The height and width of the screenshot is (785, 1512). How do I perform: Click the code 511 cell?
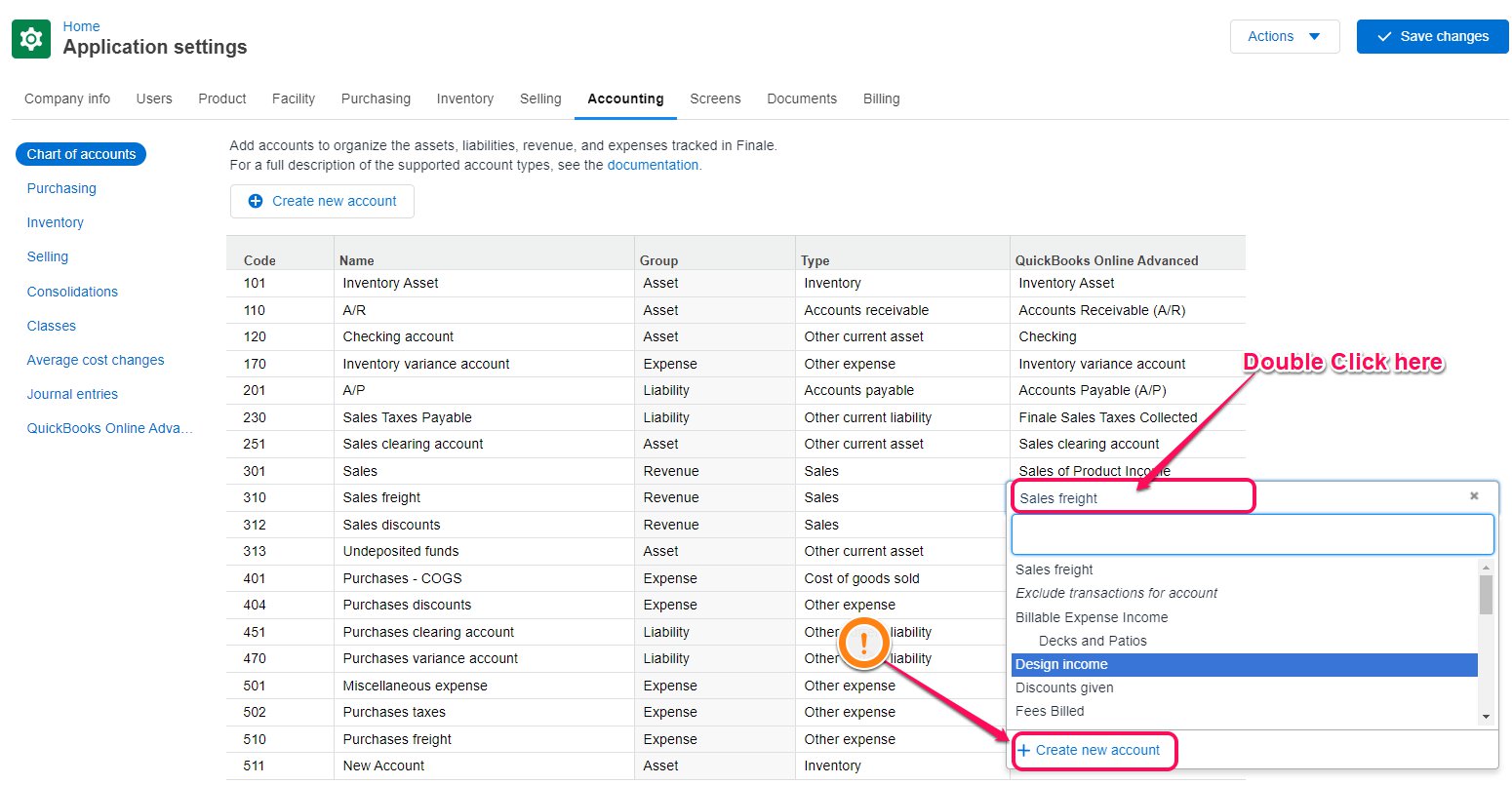pyautogui.click(x=281, y=765)
